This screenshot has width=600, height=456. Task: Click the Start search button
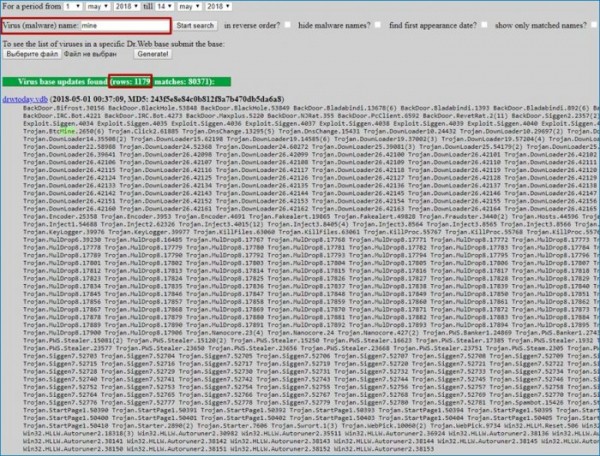[195, 26]
